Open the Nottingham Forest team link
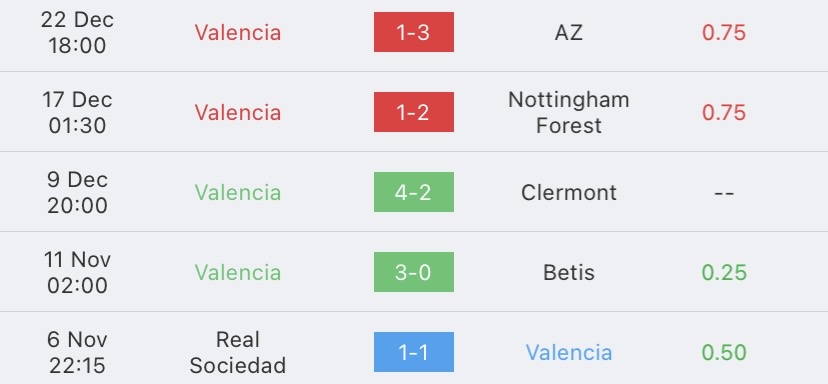 [x=569, y=113]
